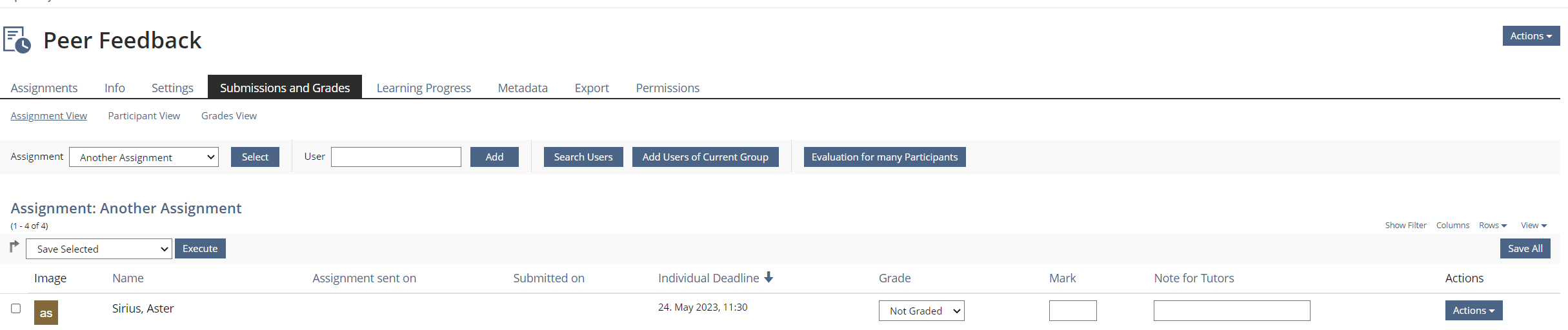
Task: Open the Not Graded grade dropdown
Action: click(921, 311)
